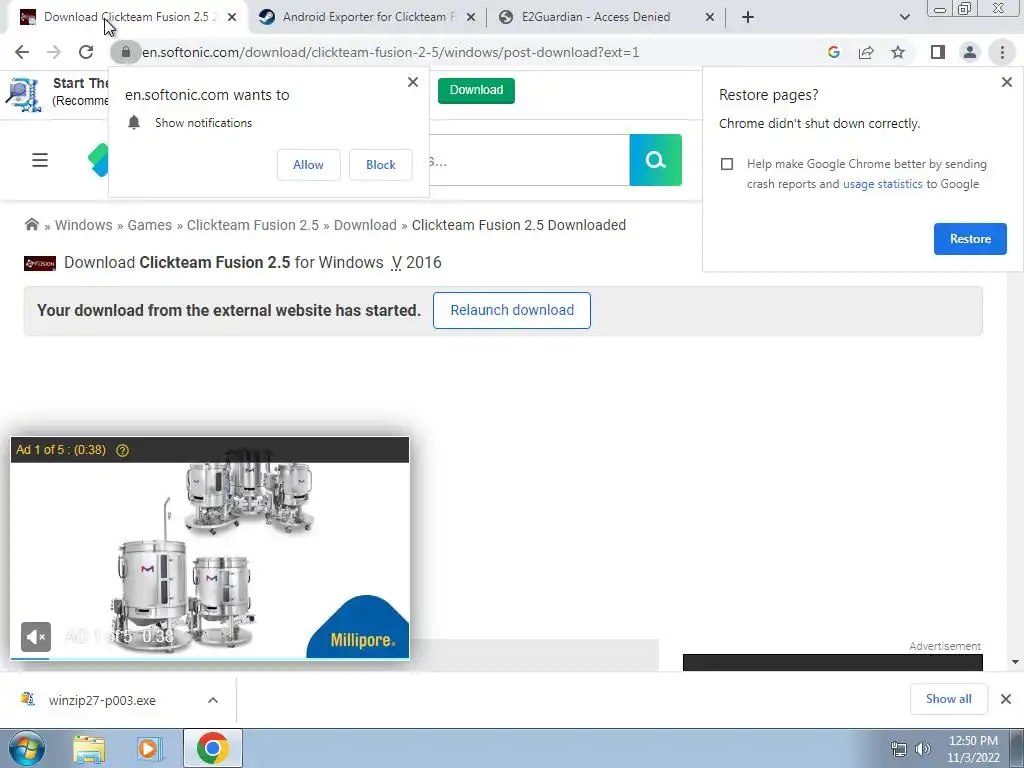This screenshot has height=768, width=1024.
Task: Open the usage statistics link
Action: (x=882, y=184)
